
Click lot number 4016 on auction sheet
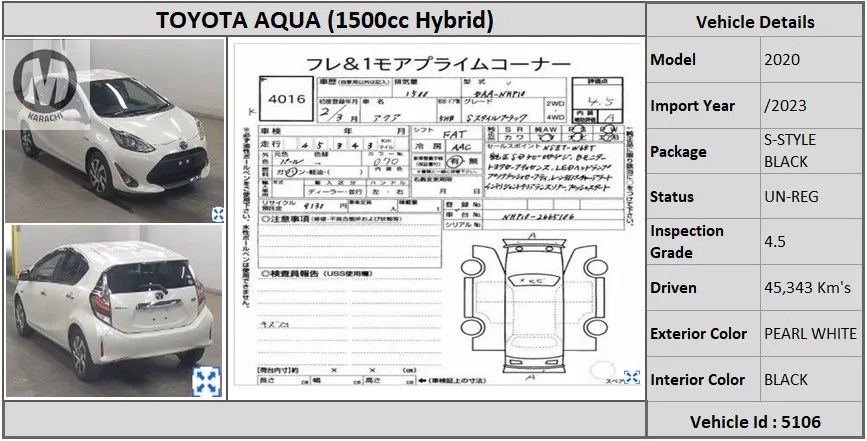click(x=286, y=99)
